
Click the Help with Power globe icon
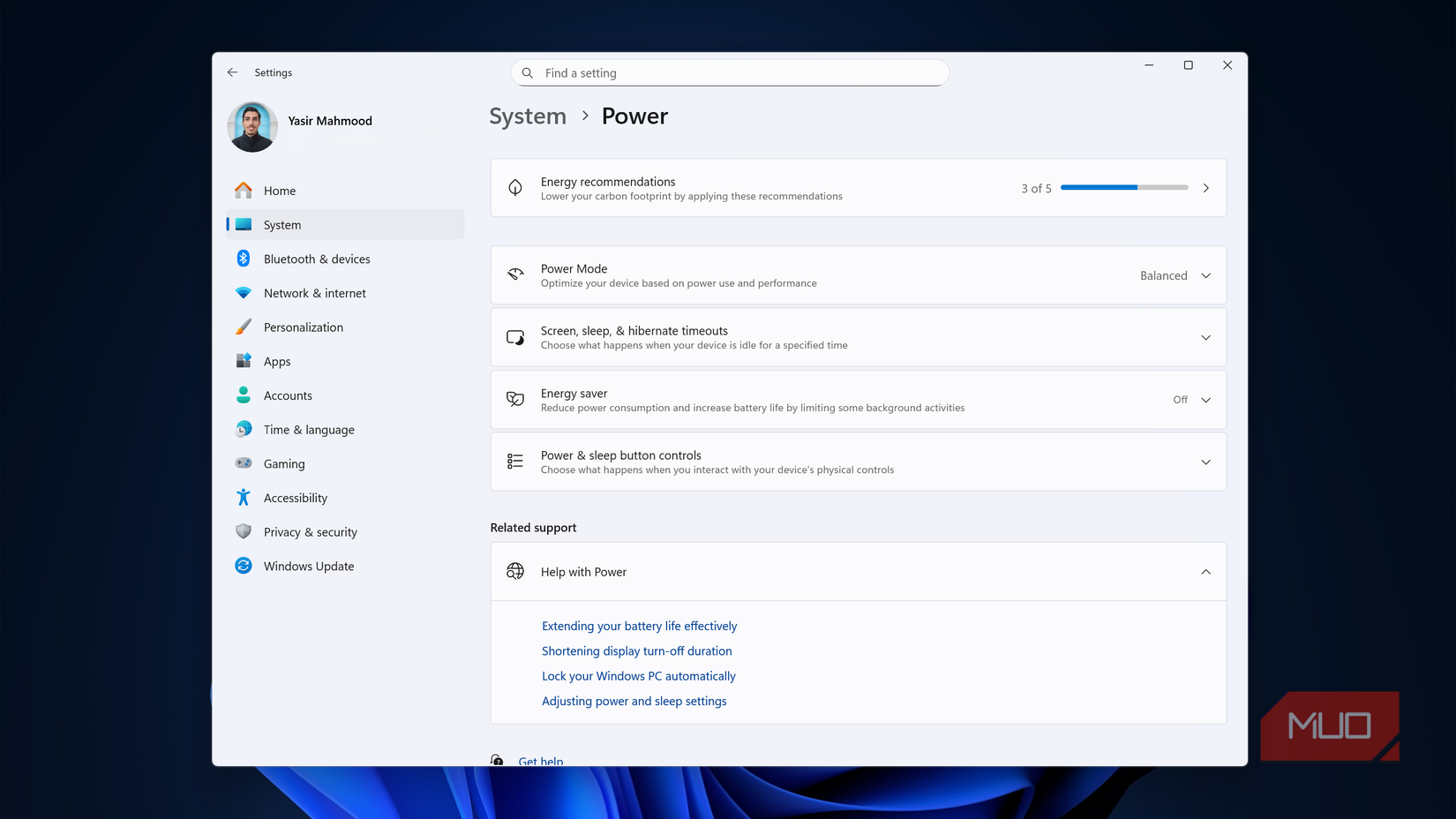(515, 572)
